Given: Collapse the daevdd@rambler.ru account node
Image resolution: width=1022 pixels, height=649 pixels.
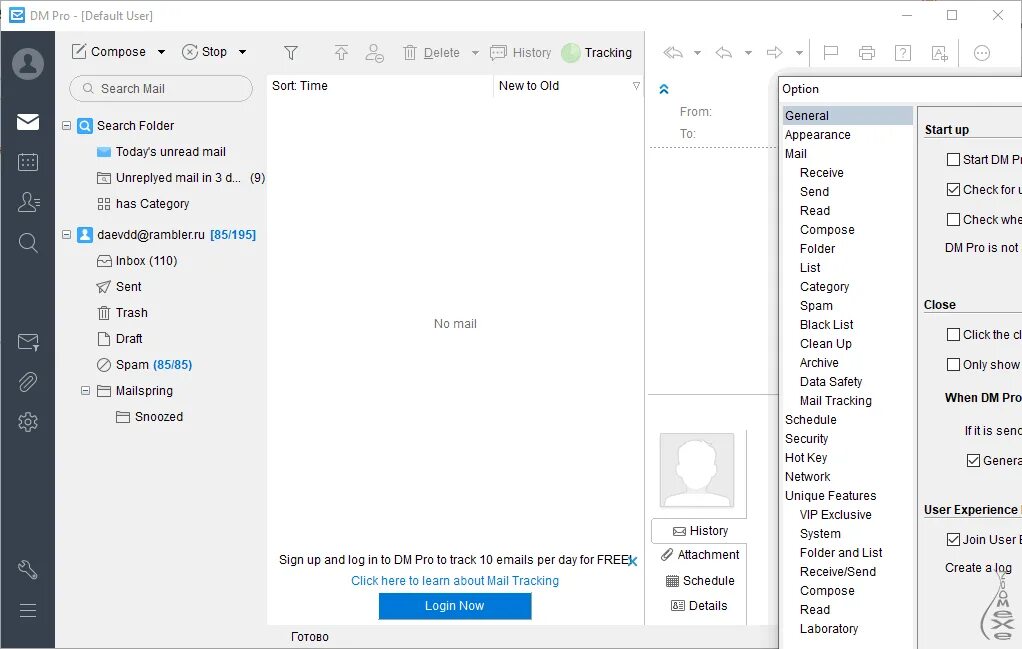Looking at the screenshot, I should pos(66,234).
